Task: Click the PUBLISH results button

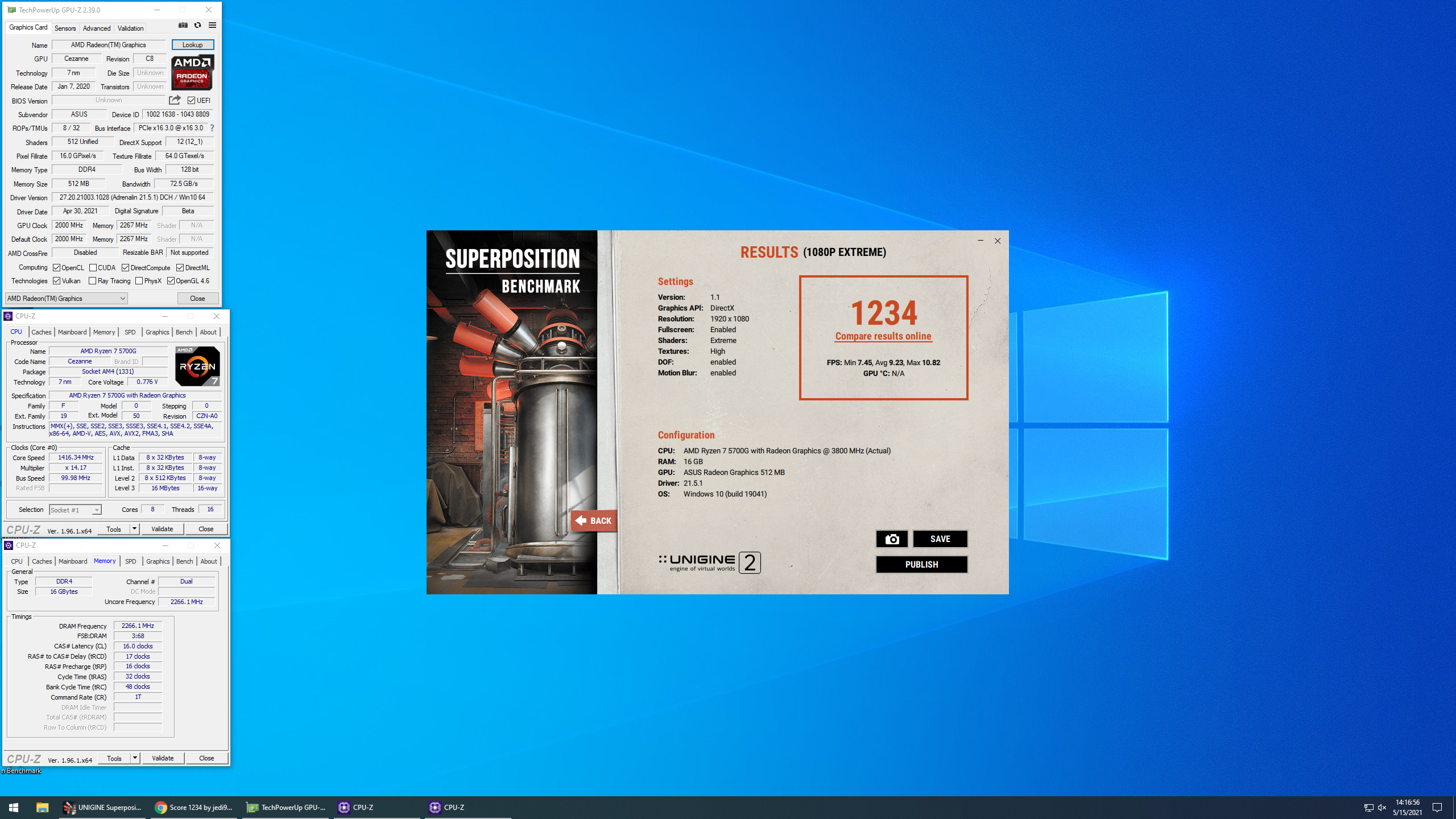Action: (921, 564)
